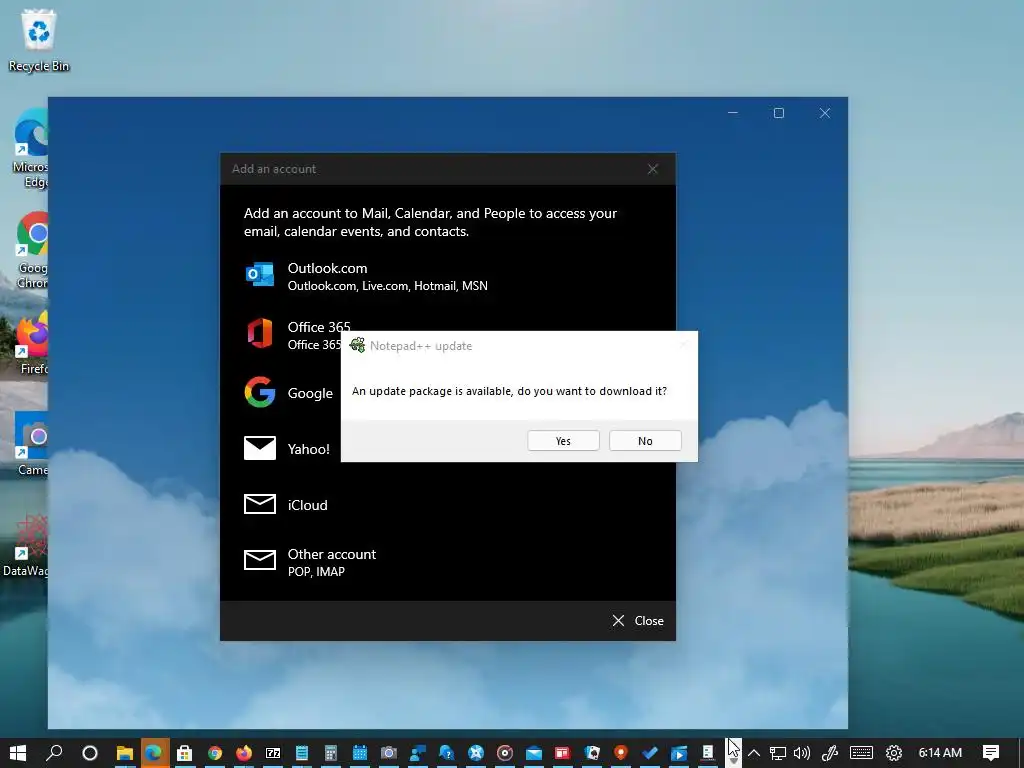Open Windows Ink Workspace pen icon
This screenshot has width=1024, height=768.
pos(830,753)
